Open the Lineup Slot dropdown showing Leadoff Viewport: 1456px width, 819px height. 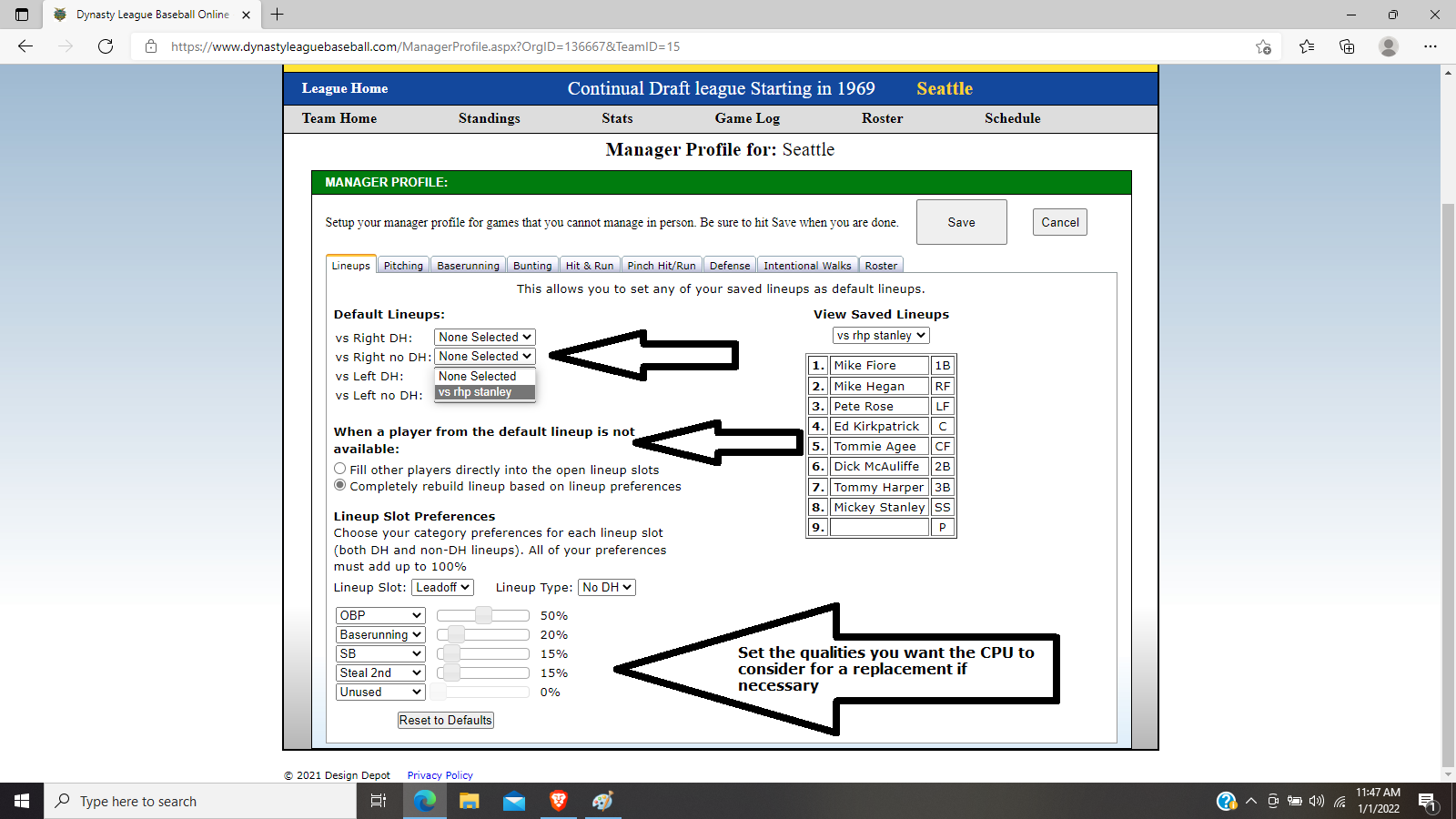coord(442,587)
